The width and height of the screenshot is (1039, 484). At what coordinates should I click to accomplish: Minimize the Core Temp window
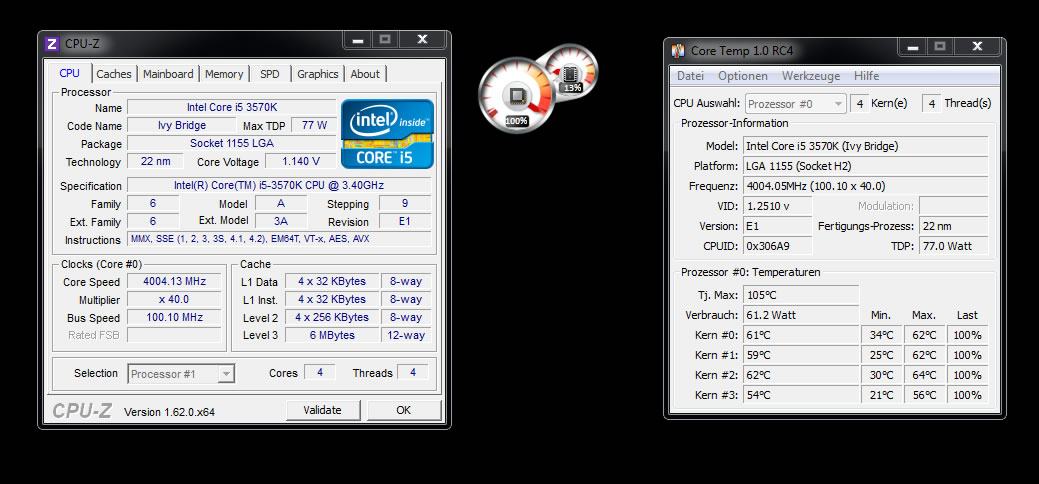tap(912, 46)
